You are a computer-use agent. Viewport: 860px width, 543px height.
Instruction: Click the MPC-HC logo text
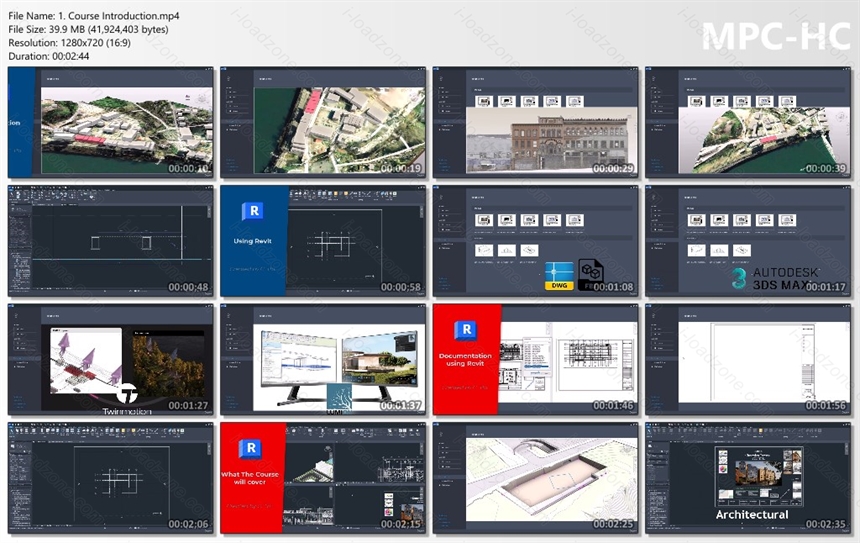click(x=776, y=36)
